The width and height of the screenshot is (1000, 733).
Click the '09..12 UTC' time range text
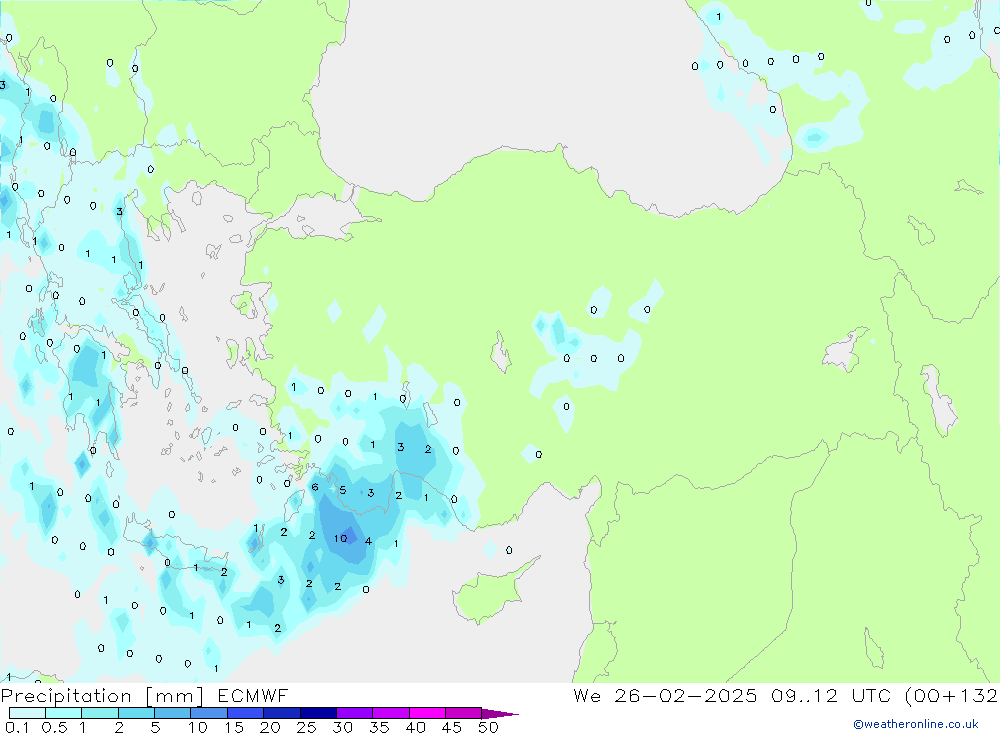[832, 696]
